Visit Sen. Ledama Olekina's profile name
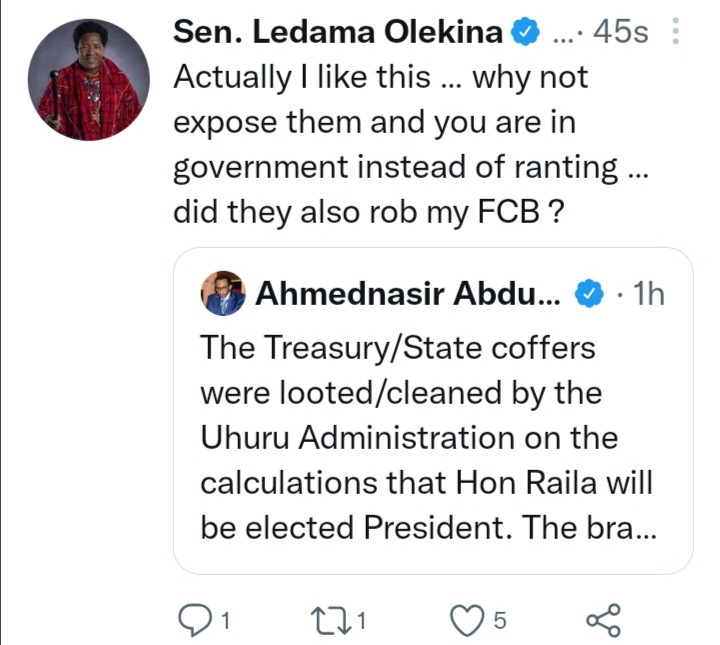Viewport: 720px width, 645px height. pyautogui.click(x=338, y=32)
